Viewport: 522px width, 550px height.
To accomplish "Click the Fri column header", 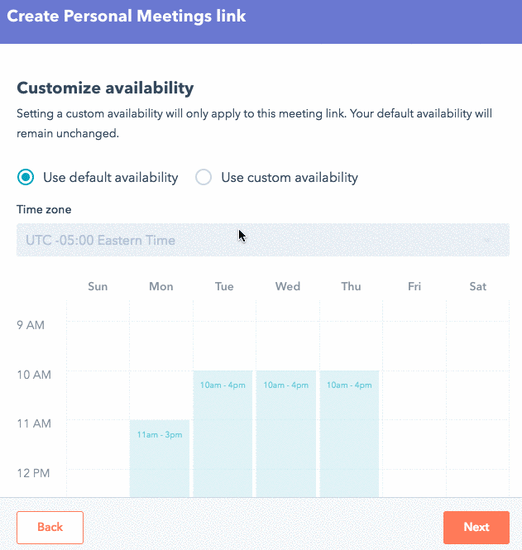I will pyautogui.click(x=414, y=286).
